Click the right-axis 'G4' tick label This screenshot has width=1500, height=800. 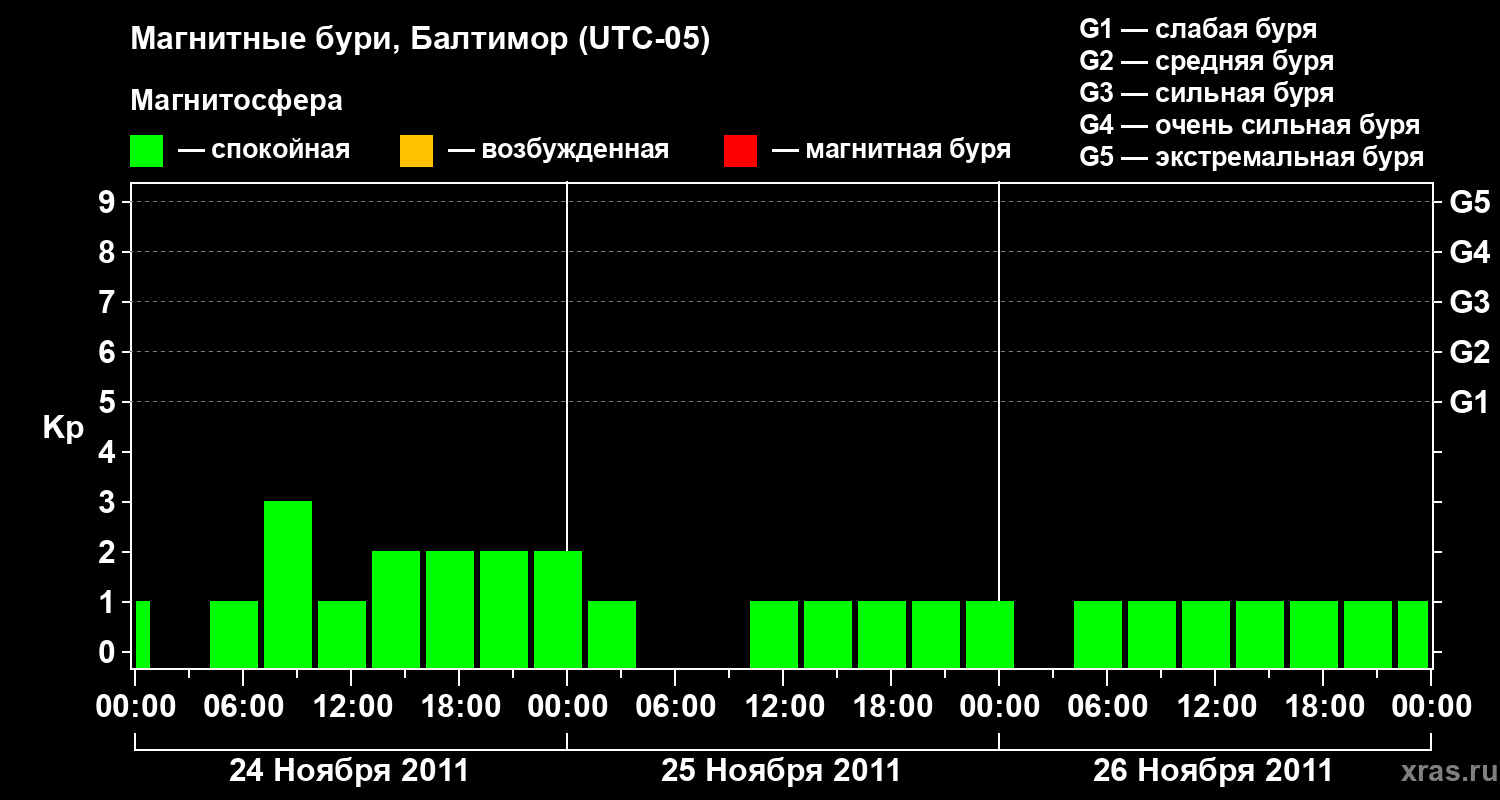(1469, 252)
